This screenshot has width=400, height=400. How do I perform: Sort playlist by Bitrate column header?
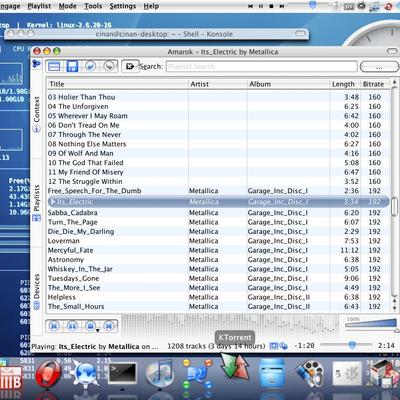[375, 84]
